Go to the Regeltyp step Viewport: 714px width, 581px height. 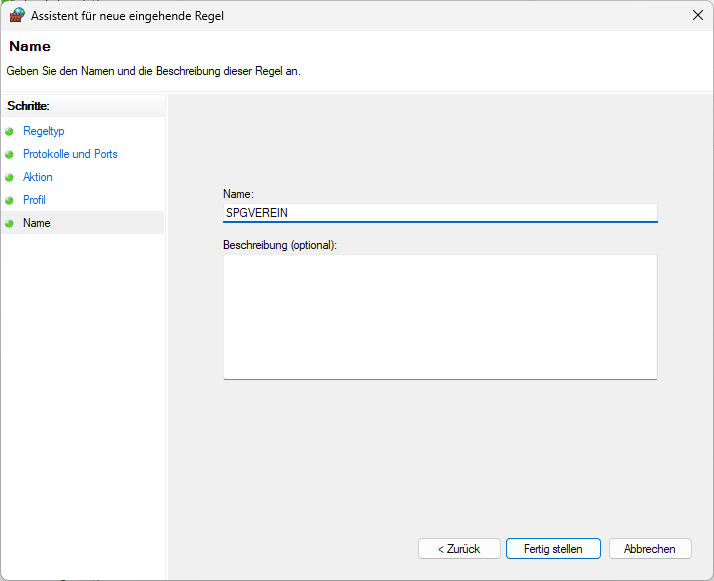click(43, 131)
